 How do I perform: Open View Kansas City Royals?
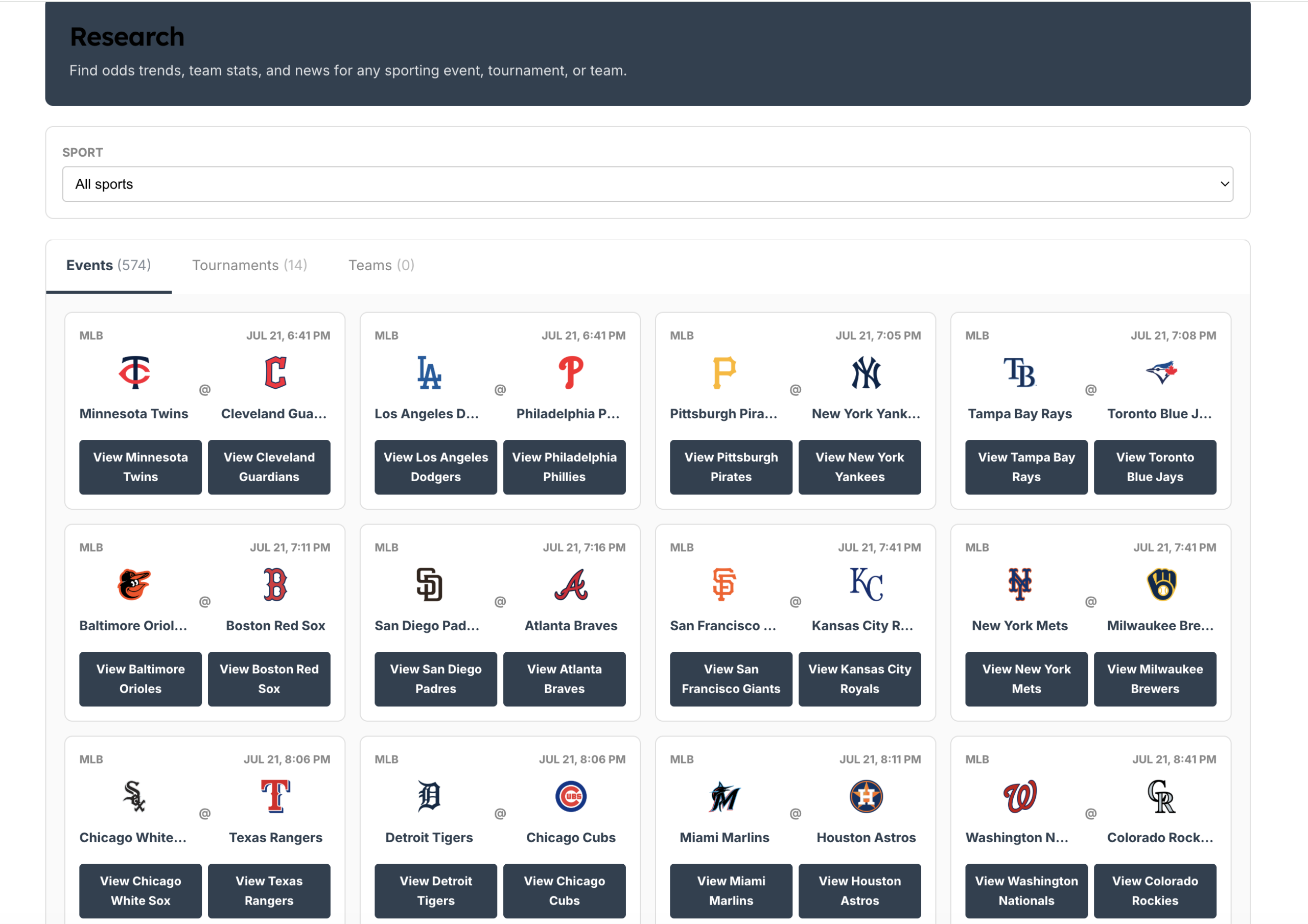[x=860, y=679]
